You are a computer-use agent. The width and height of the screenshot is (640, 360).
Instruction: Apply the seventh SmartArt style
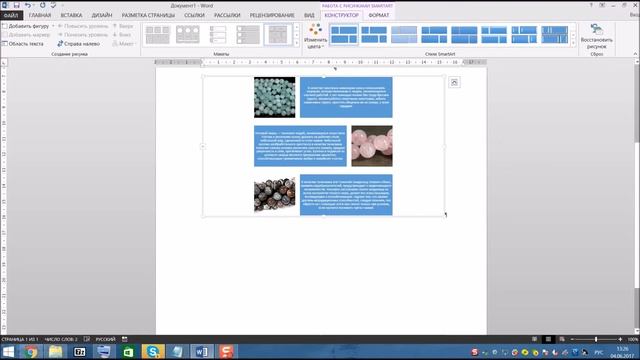tap(524, 34)
